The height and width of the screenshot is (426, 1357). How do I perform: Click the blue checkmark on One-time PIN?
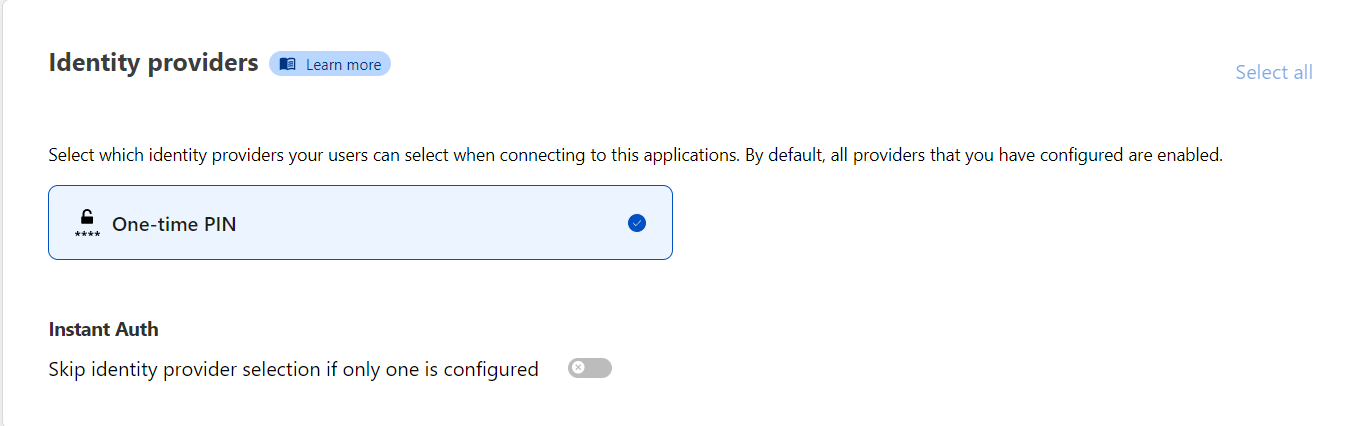point(637,223)
